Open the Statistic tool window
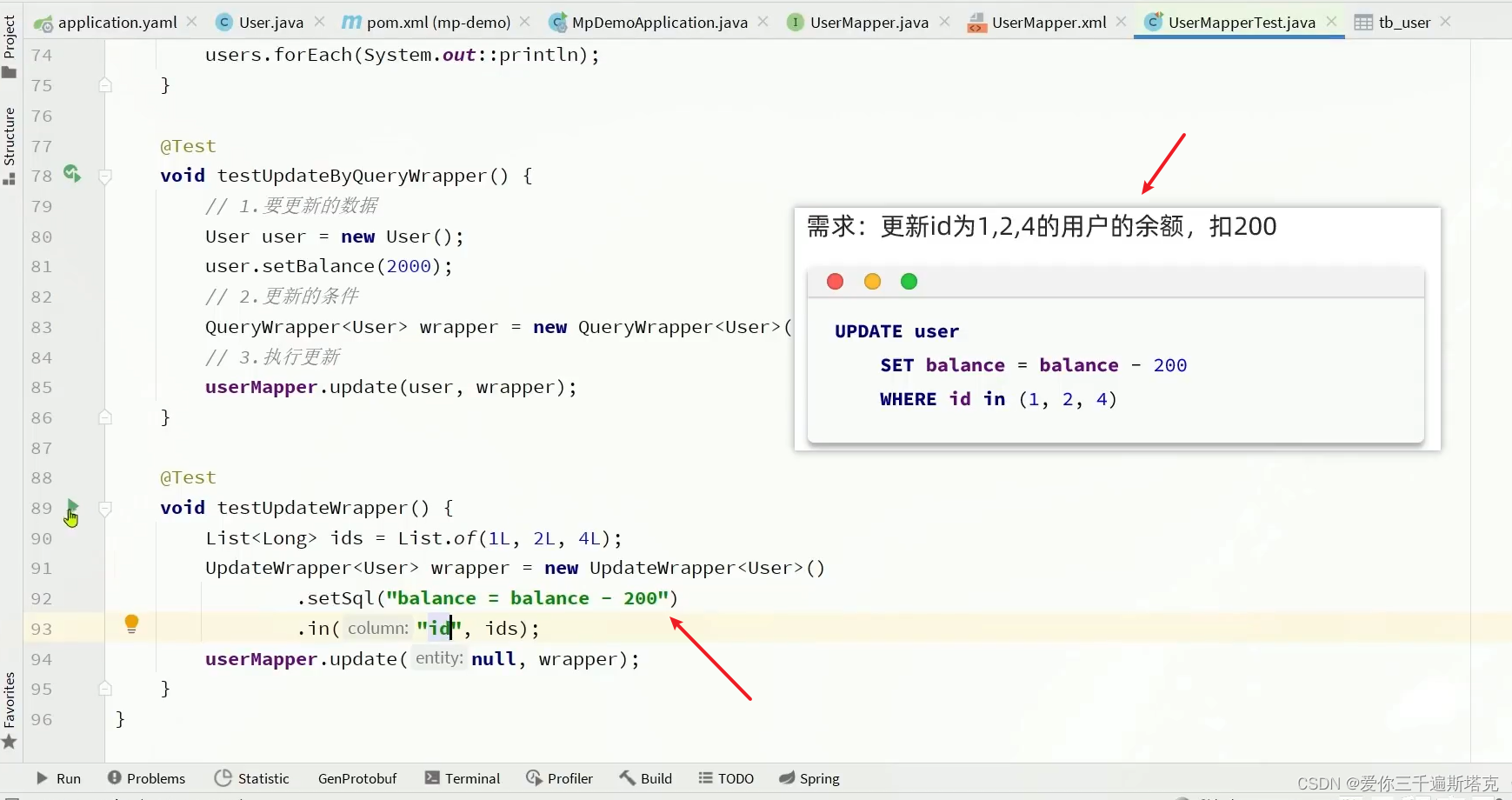The image size is (1512, 800). (x=252, y=778)
